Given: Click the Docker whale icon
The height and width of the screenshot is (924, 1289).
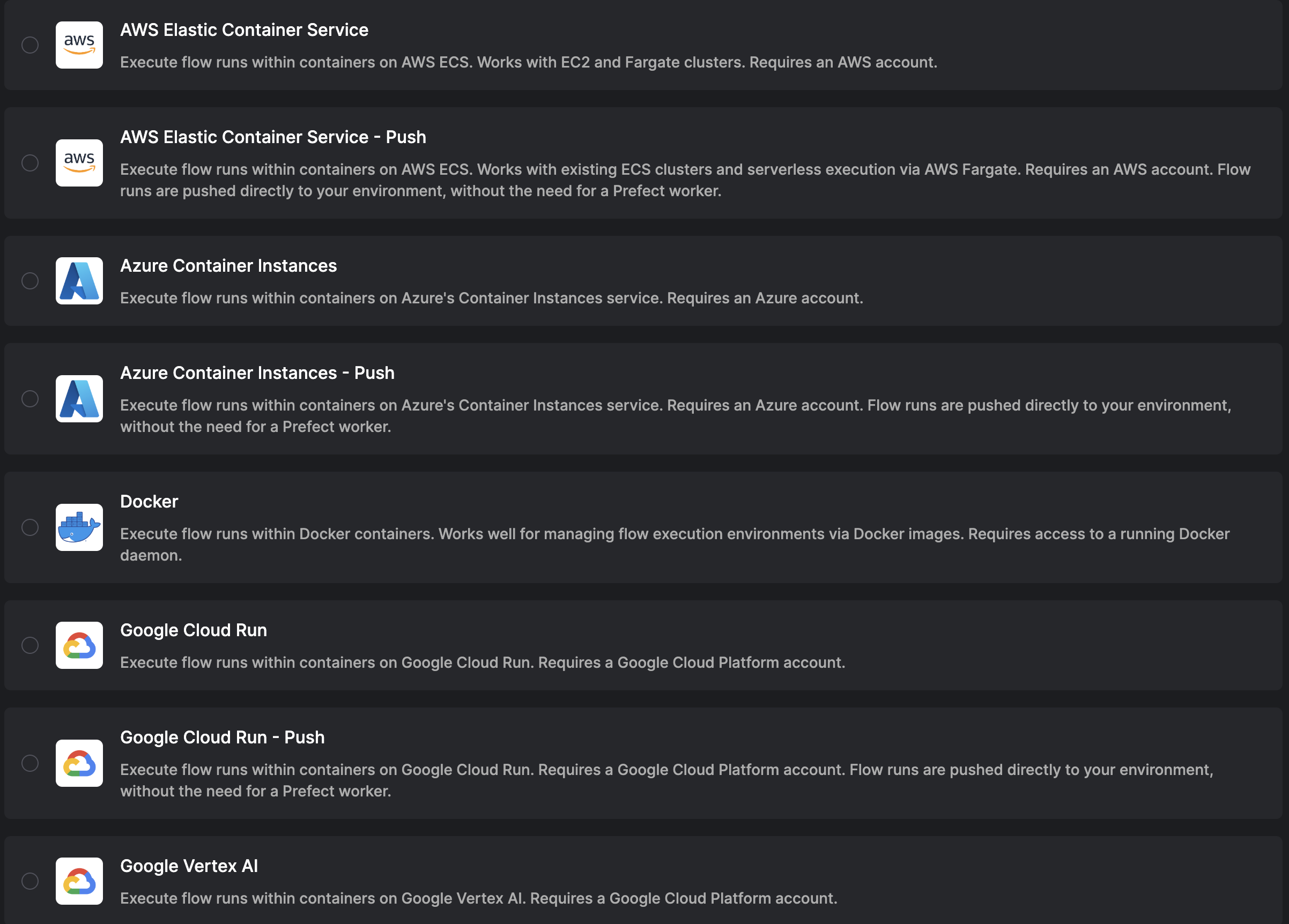Looking at the screenshot, I should coord(79,527).
